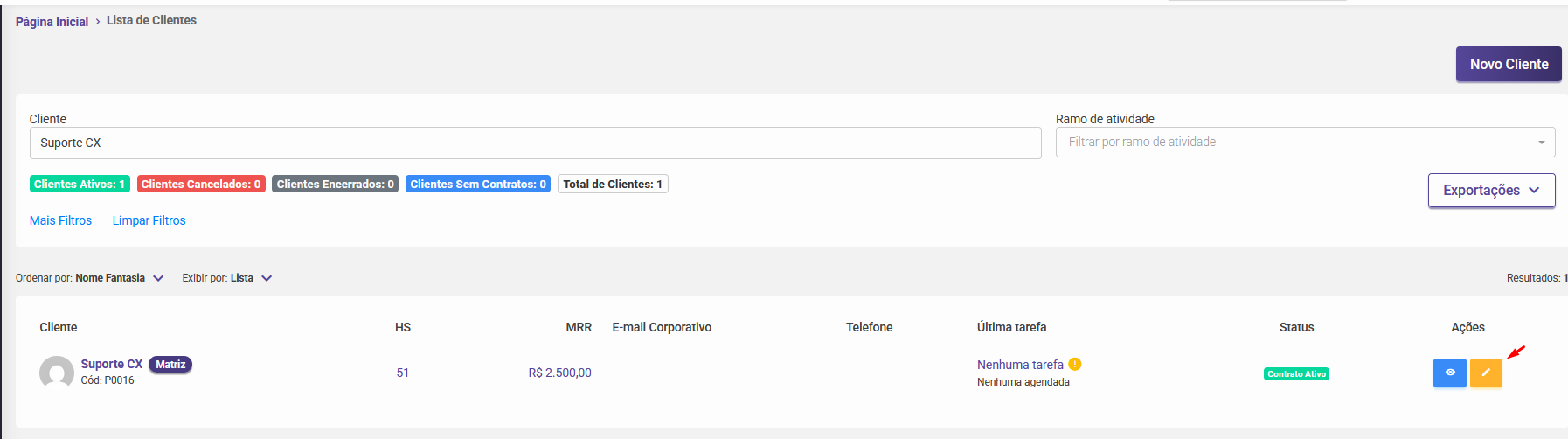Click the Novo Cliente button

click(x=1509, y=65)
